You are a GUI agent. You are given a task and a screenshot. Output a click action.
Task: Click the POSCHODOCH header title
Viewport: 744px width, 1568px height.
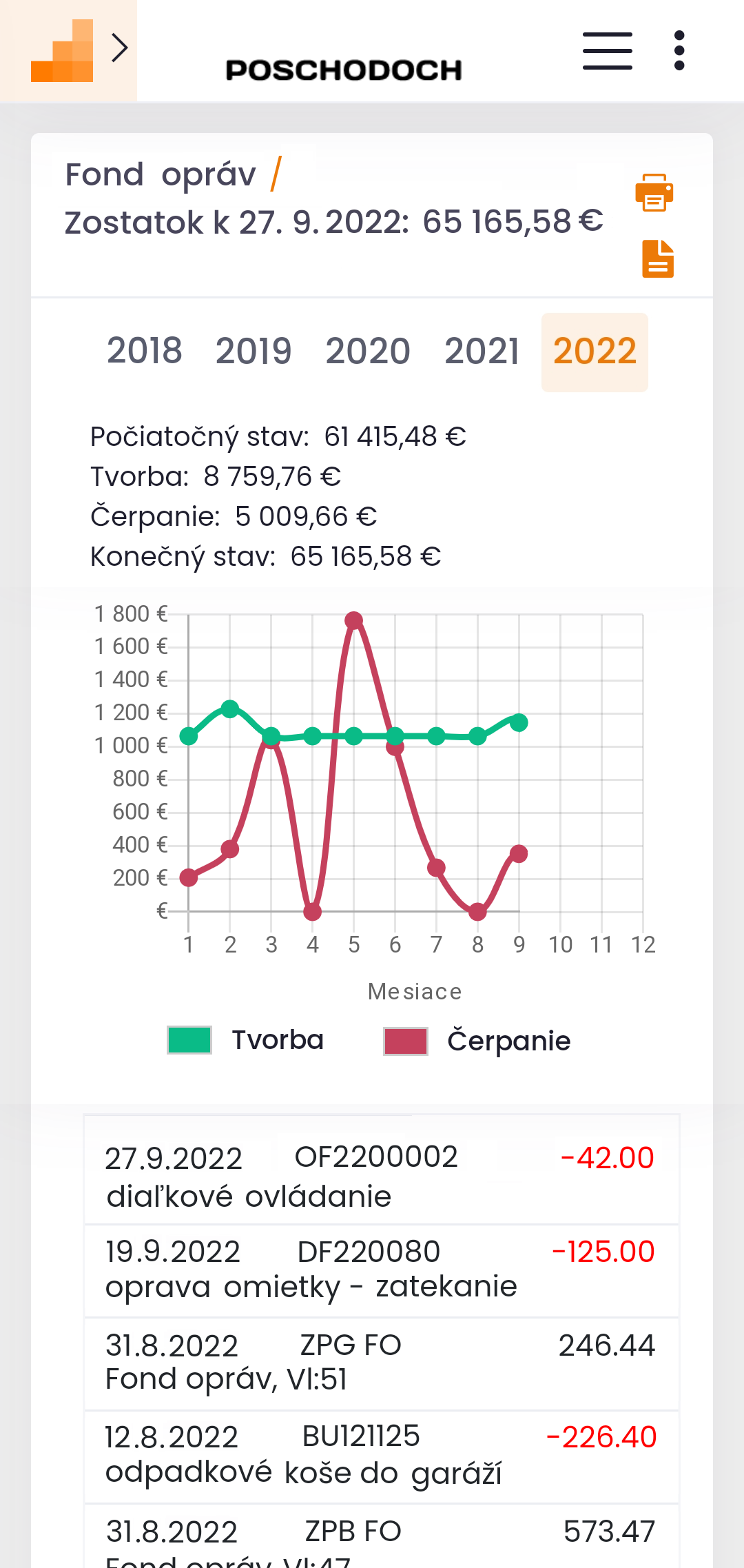(x=344, y=70)
